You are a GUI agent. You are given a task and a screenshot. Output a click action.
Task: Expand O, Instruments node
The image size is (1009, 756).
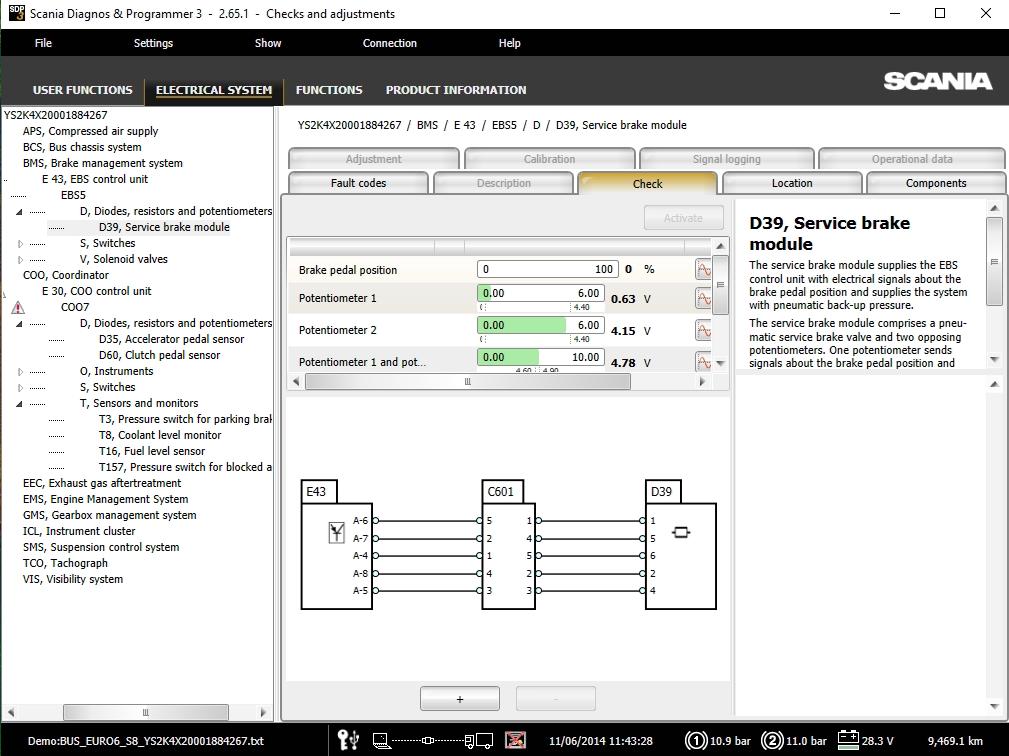pyautogui.click(x=20, y=372)
